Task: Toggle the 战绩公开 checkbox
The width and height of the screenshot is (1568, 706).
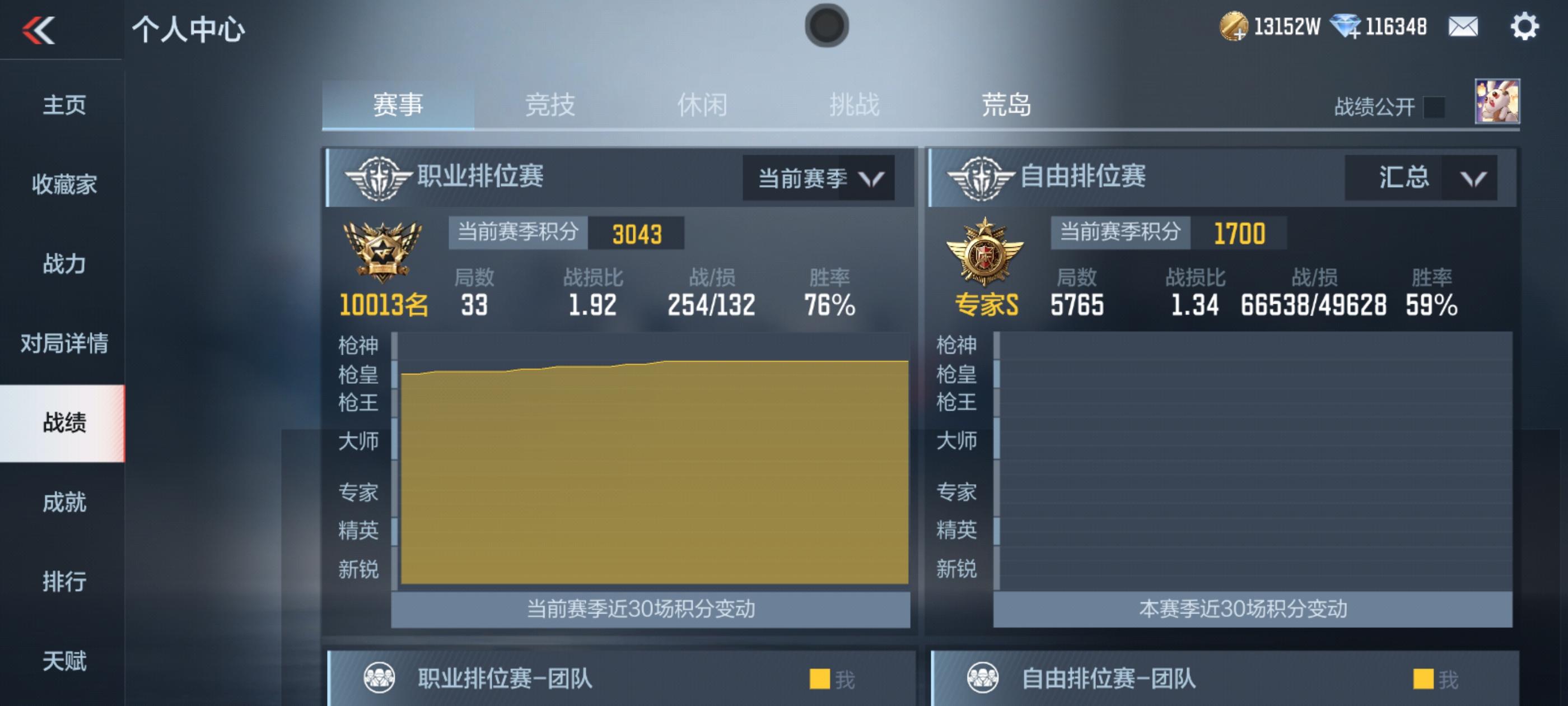Action: pyautogui.click(x=1434, y=107)
